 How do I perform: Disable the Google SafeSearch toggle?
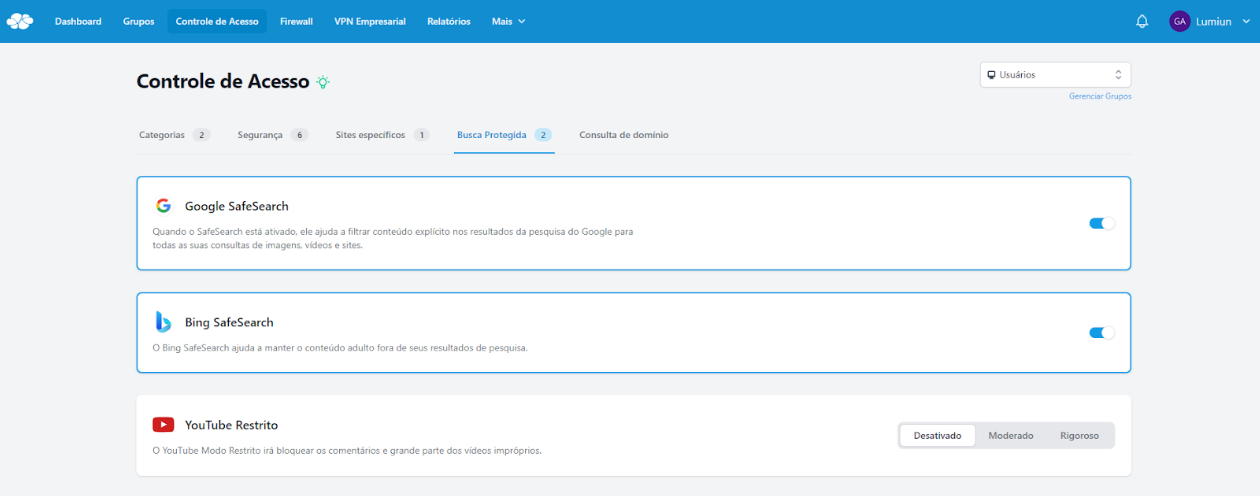(x=1102, y=223)
